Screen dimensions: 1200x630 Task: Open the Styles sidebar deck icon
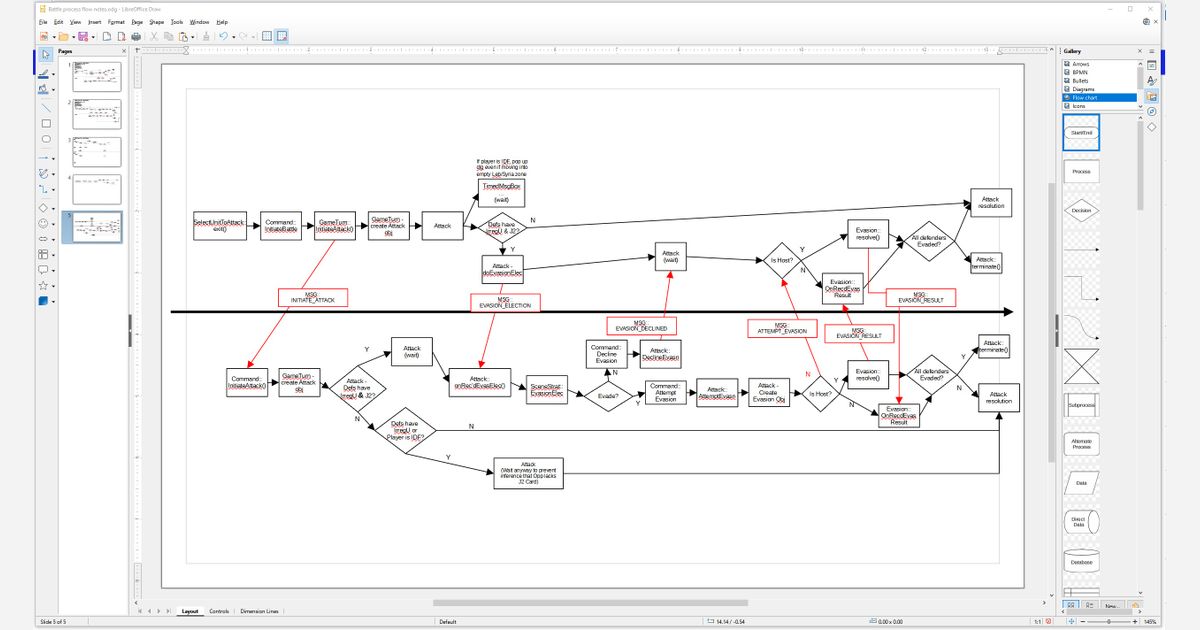tap(1152, 79)
